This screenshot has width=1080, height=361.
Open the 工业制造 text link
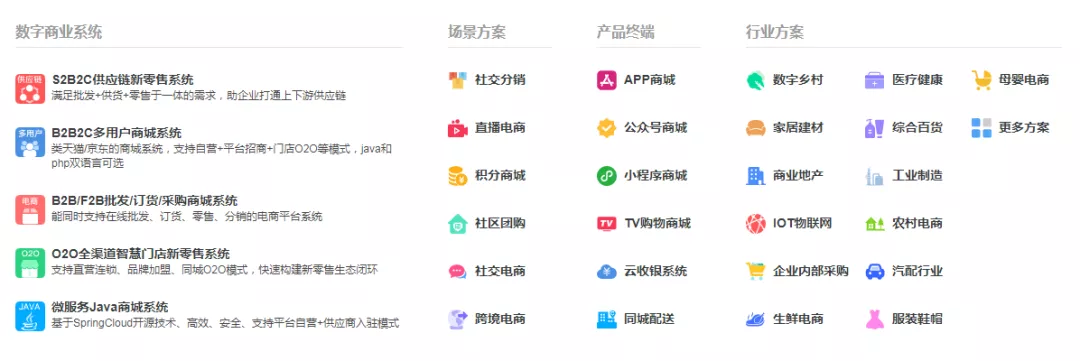917,176
